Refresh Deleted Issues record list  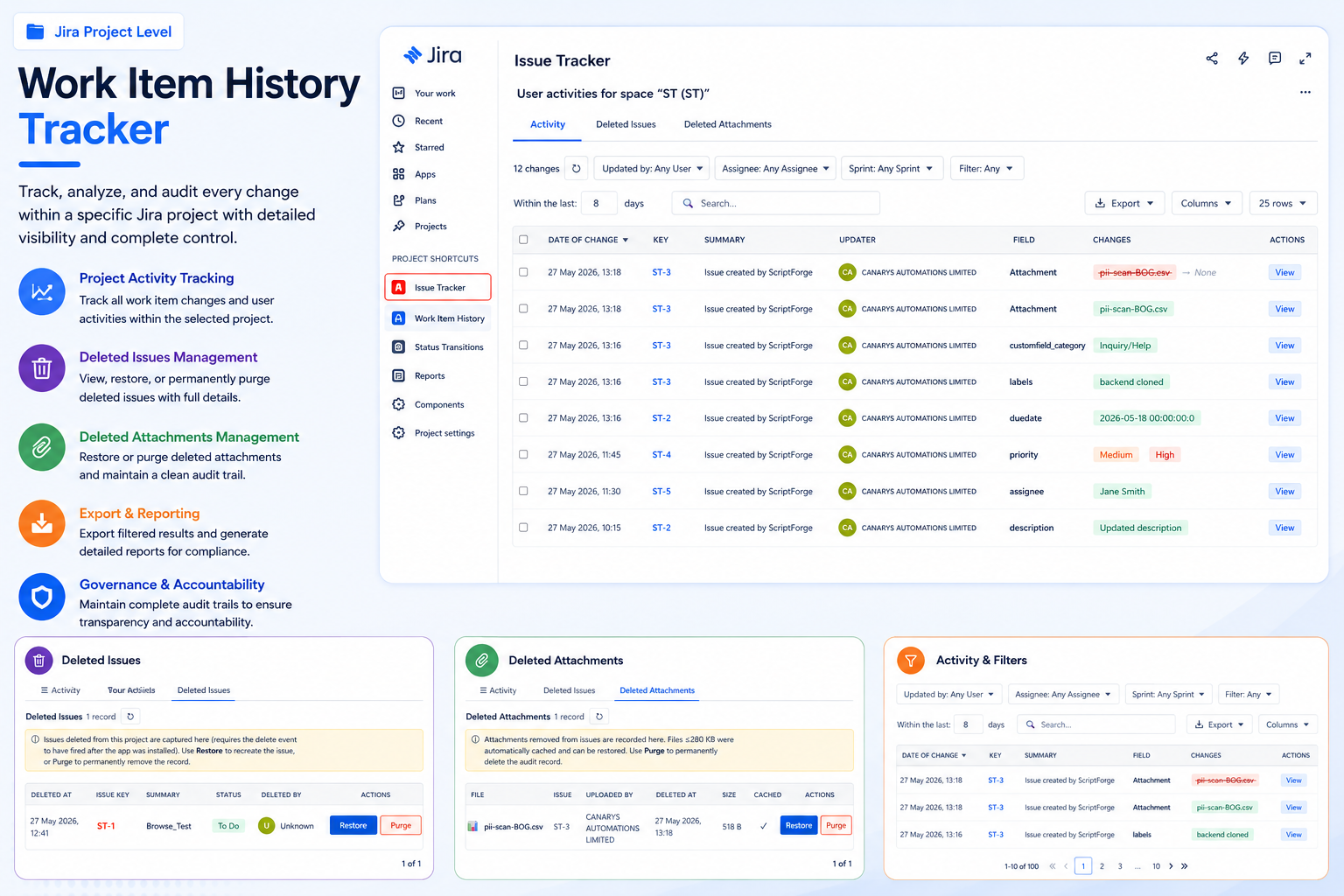[130, 717]
